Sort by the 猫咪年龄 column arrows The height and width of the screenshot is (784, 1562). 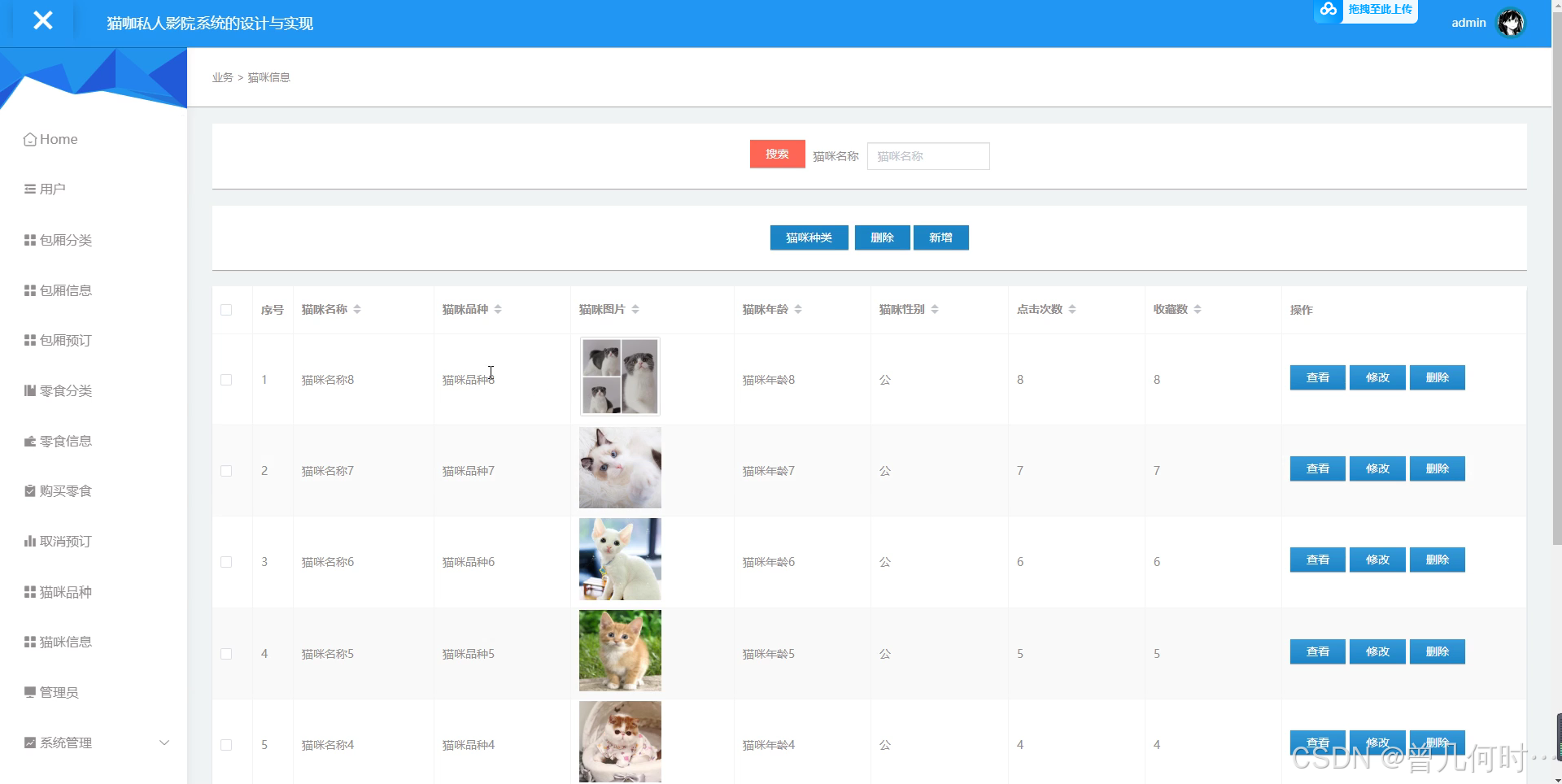click(x=798, y=309)
